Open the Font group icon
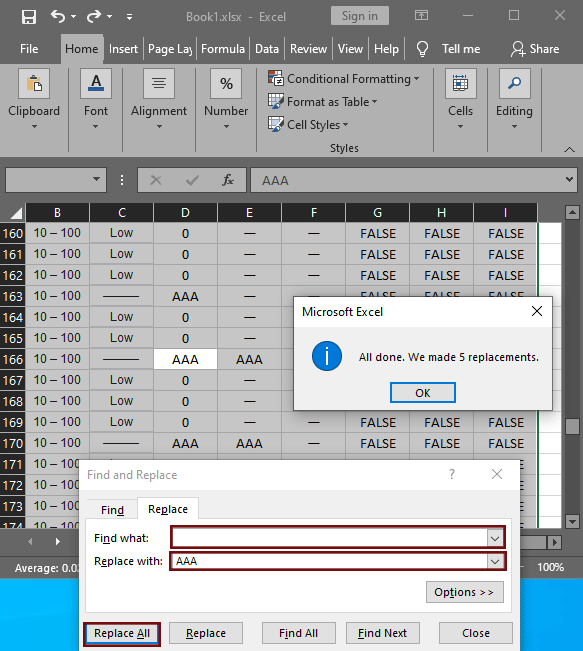Viewport: 583px width, 651px height. coord(96,83)
